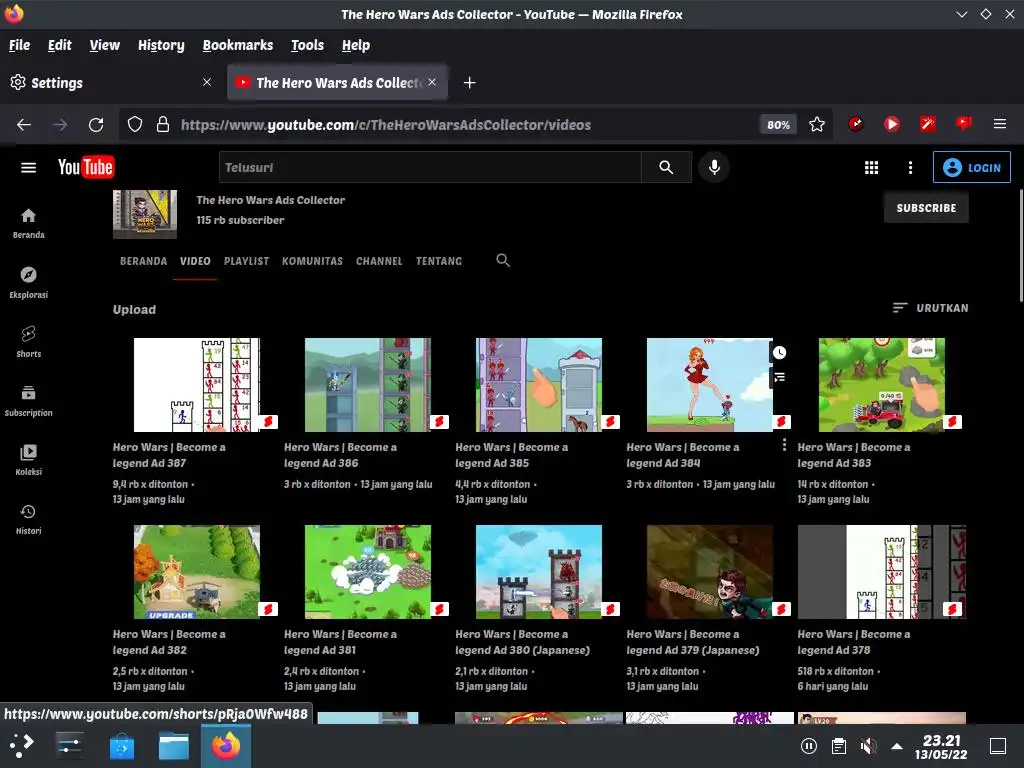Open the YouTube apps grid

click(871, 168)
